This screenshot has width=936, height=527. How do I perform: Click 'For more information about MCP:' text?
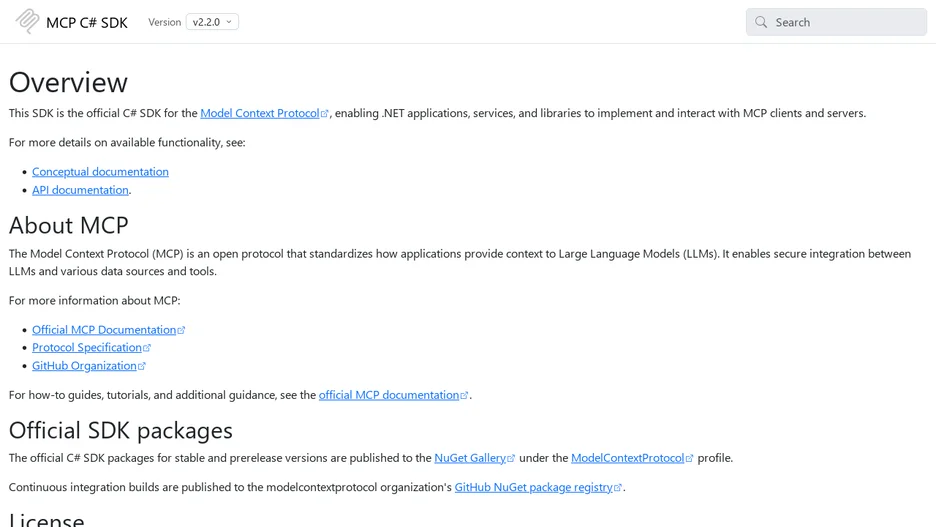click(94, 301)
